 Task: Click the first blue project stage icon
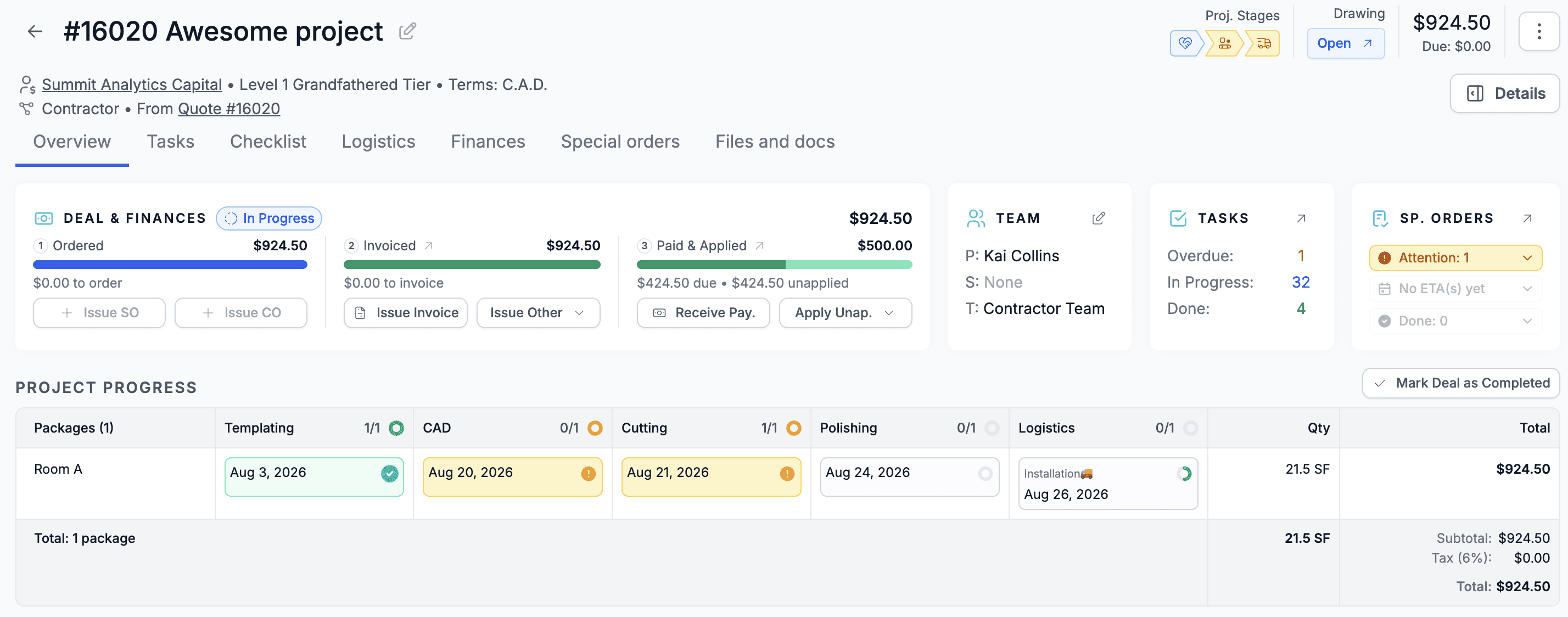pos(1185,43)
